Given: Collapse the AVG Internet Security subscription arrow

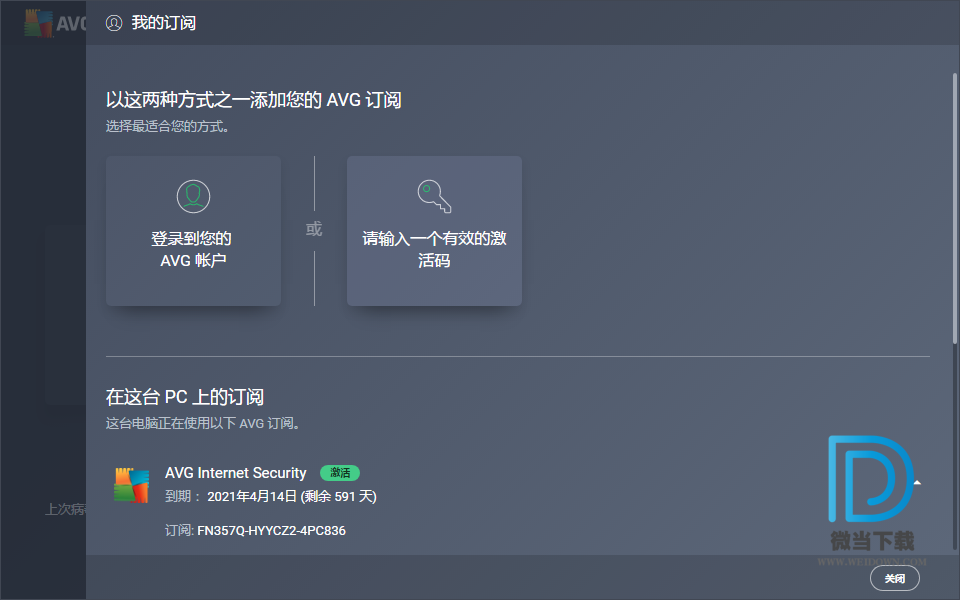Looking at the screenshot, I should click(x=917, y=483).
